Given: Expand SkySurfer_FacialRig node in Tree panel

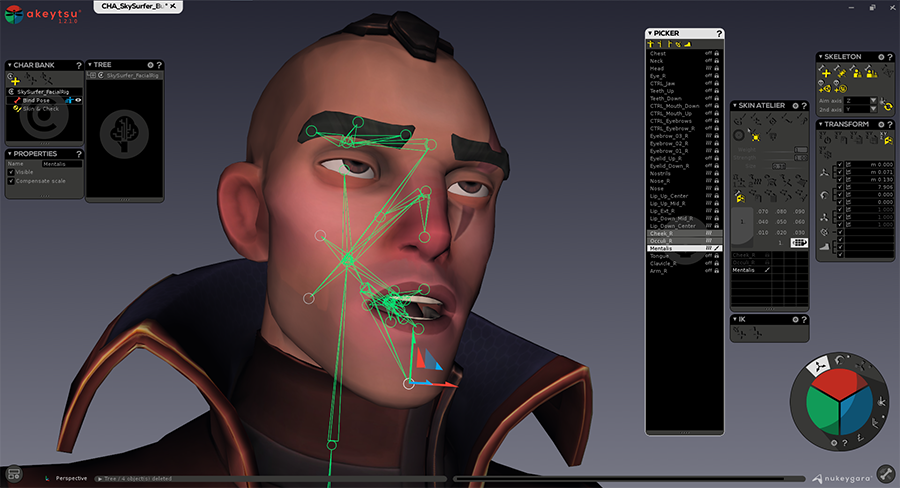Looking at the screenshot, I should coord(91,75).
